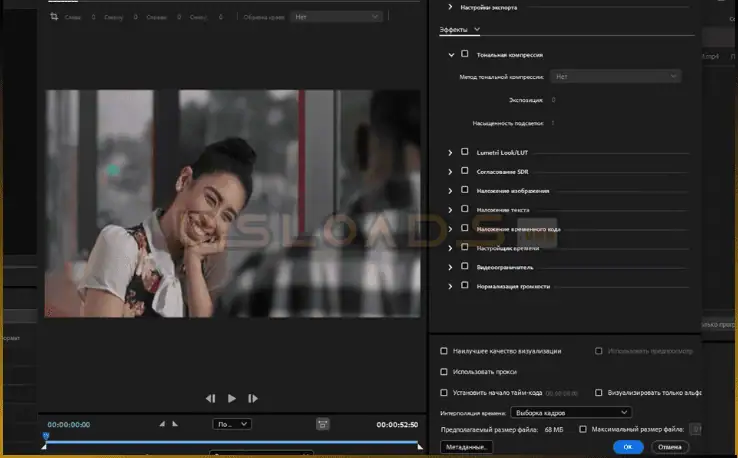This screenshot has height=458, width=738.
Task: Expand the Наложение текста section
Action: 450,210
